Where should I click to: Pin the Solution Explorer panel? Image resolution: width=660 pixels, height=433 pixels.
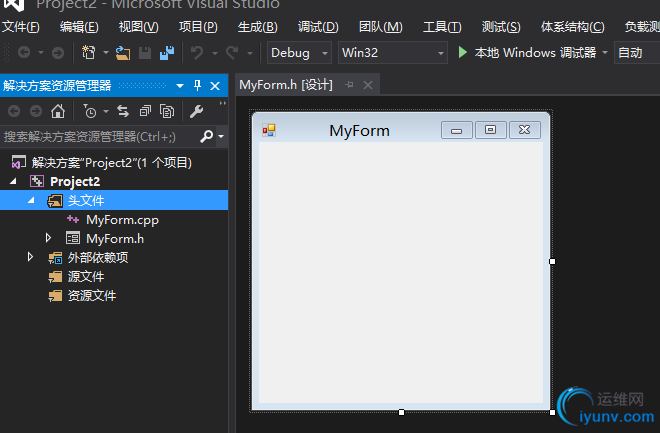tap(197, 86)
